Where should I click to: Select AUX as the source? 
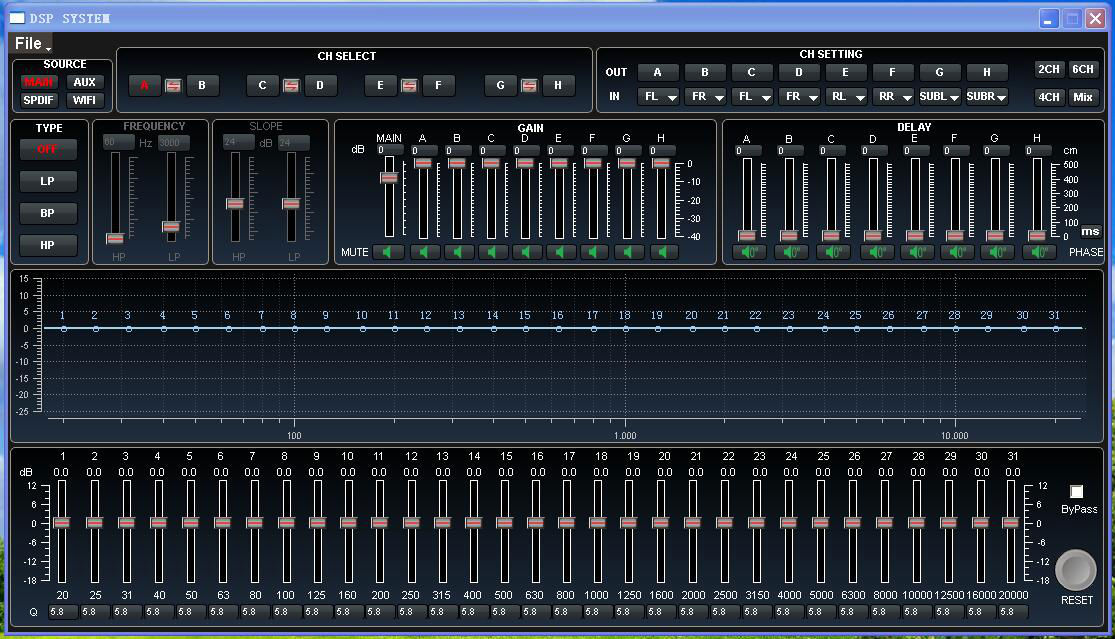click(85, 82)
